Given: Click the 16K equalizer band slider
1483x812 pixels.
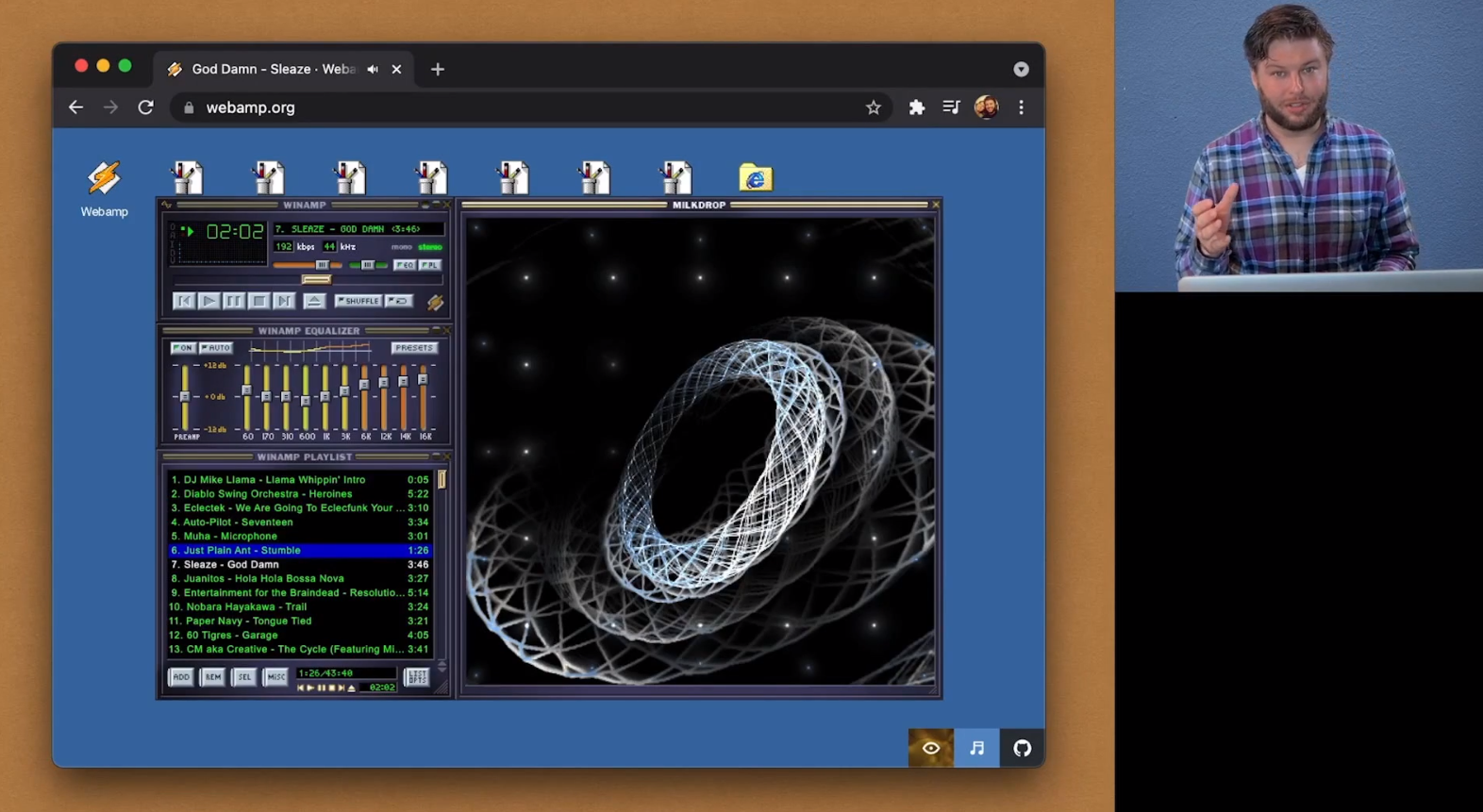Looking at the screenshot, I should (x=424, y=397).
